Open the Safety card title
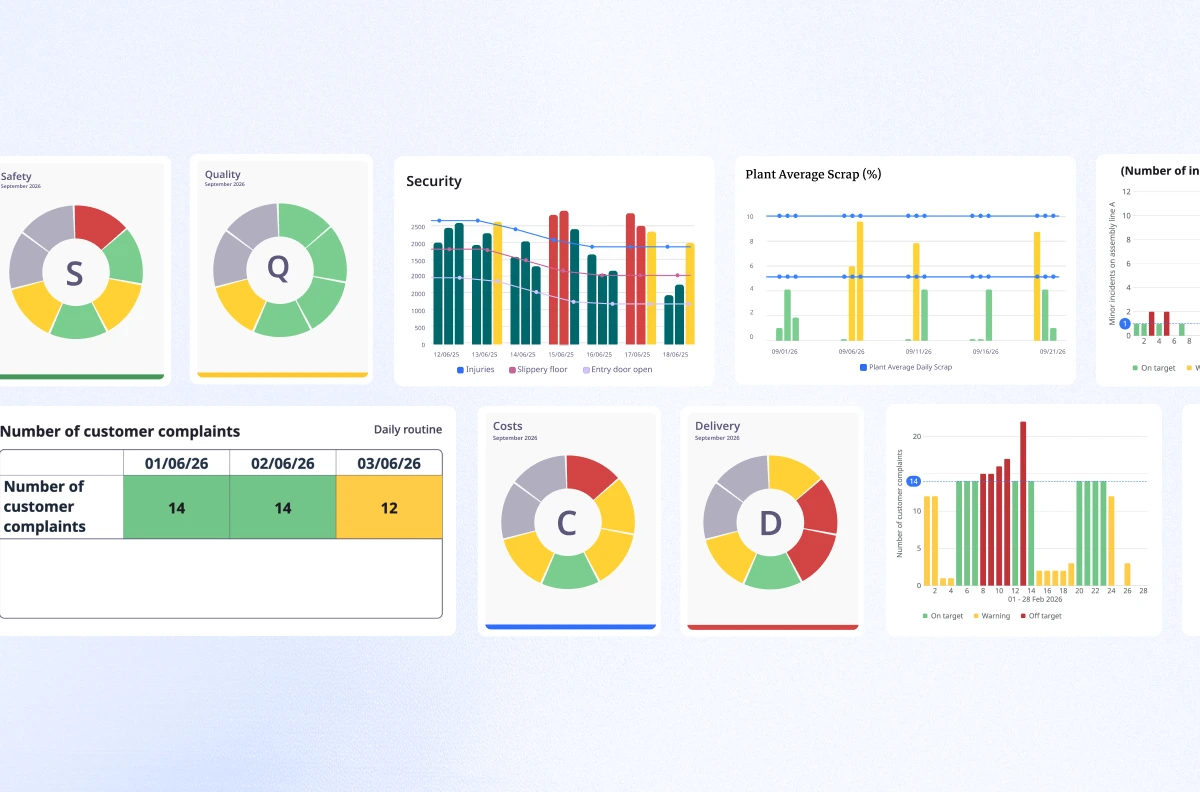The width and height of the screenshot is (1200, 792). pos(16,177)
